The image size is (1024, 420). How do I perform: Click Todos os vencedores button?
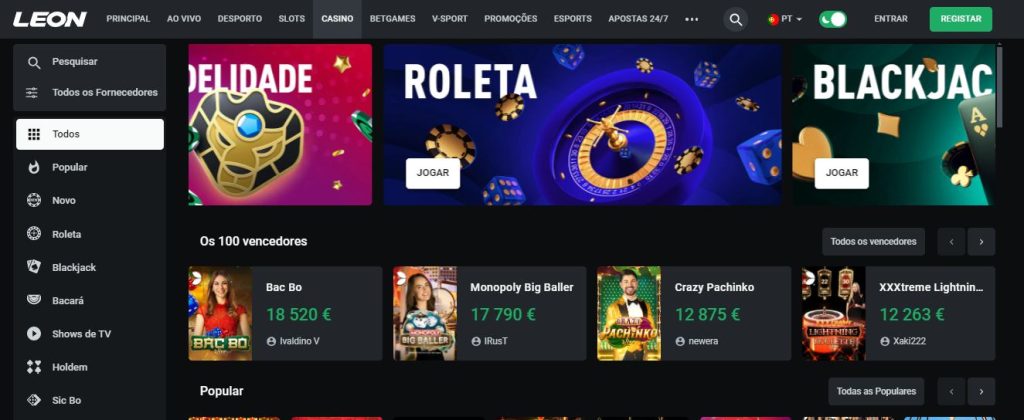pos(873,242)
